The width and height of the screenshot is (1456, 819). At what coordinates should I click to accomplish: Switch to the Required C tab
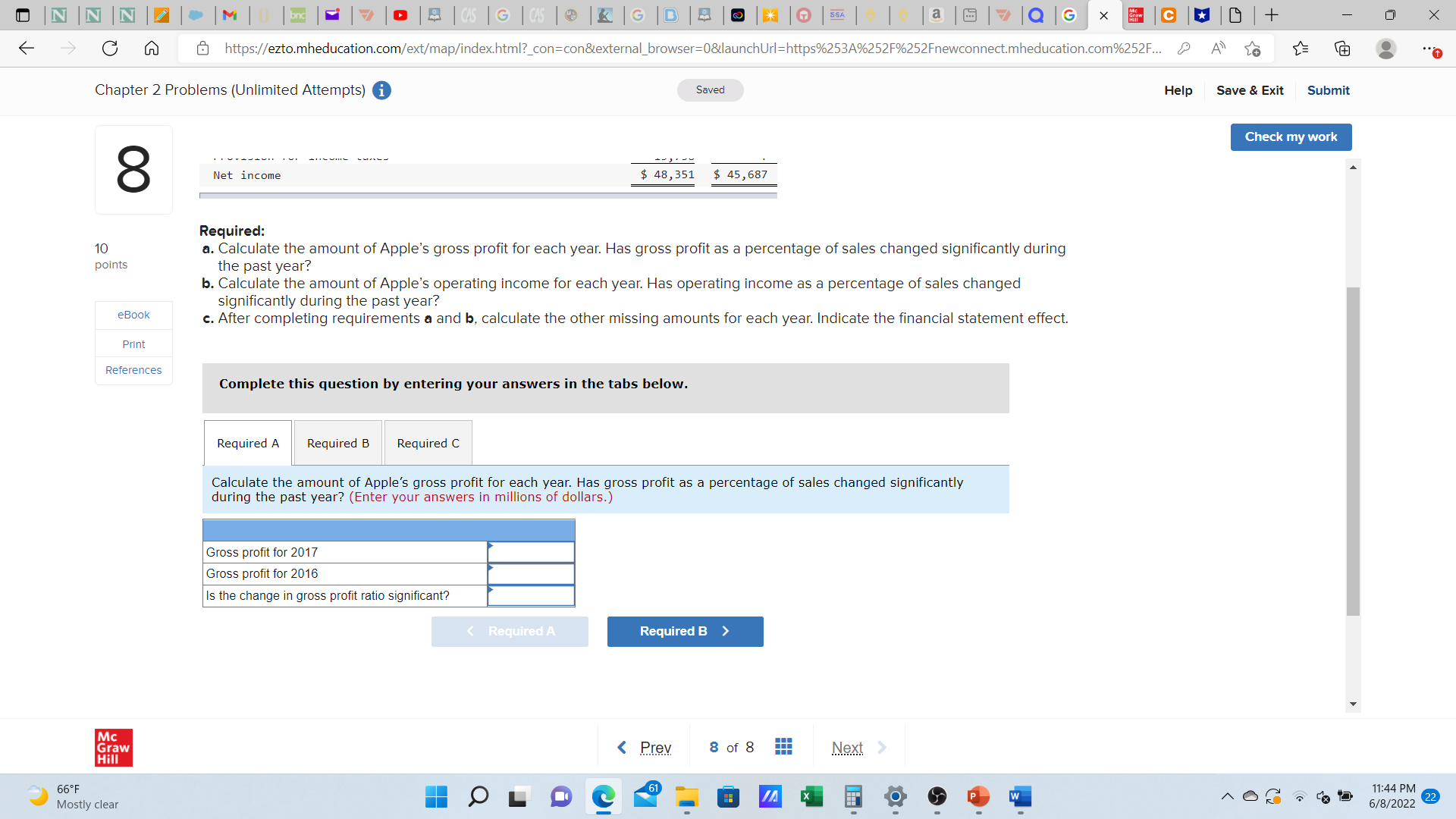[x=428, y=444]
